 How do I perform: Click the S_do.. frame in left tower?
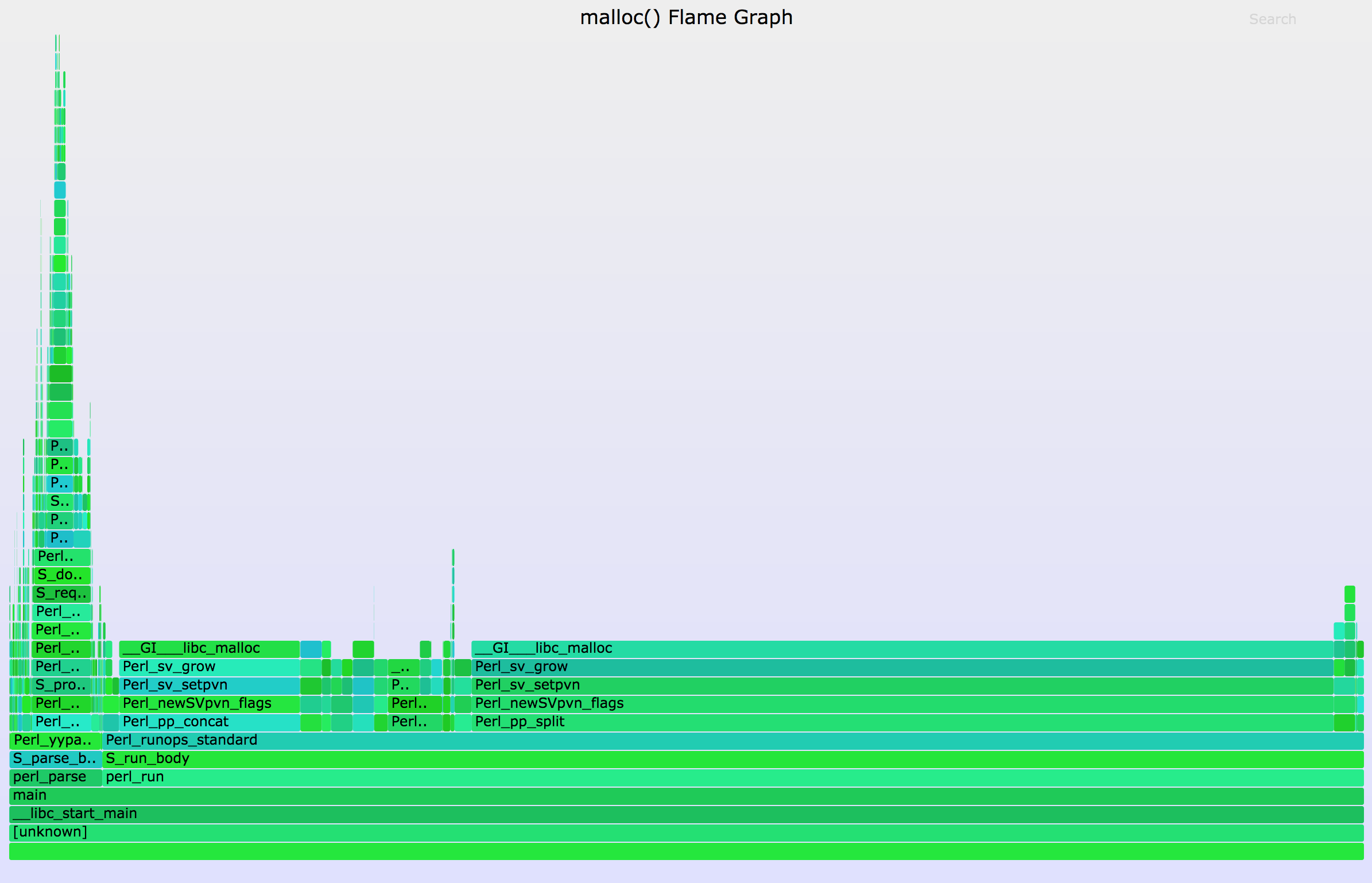click(62, 575)
